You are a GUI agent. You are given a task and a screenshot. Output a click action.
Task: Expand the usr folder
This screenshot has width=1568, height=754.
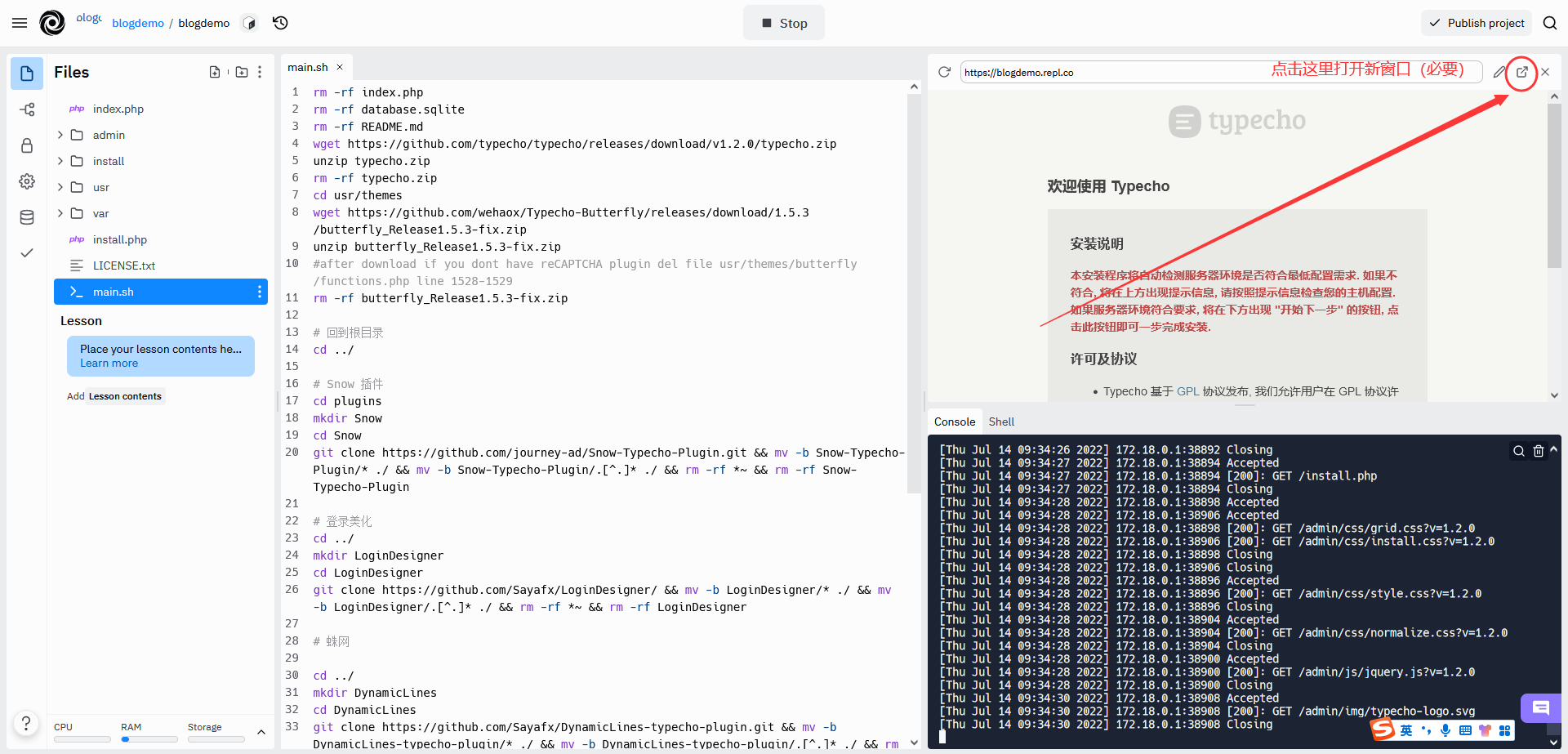(60, 187)
